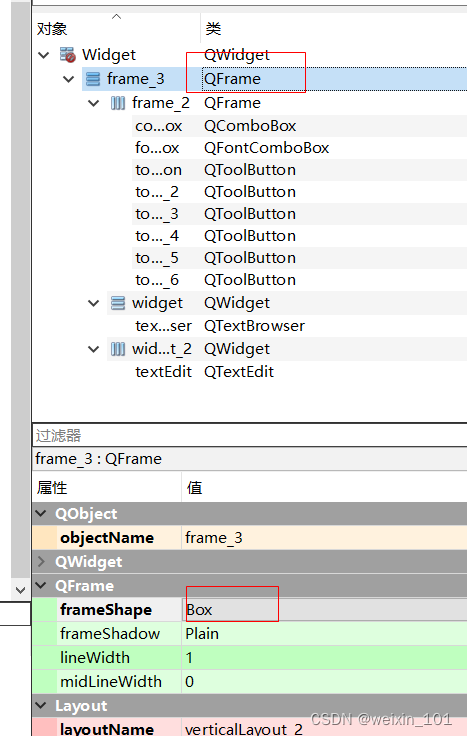Select the frameShape property name

click(x=106, y=610)
